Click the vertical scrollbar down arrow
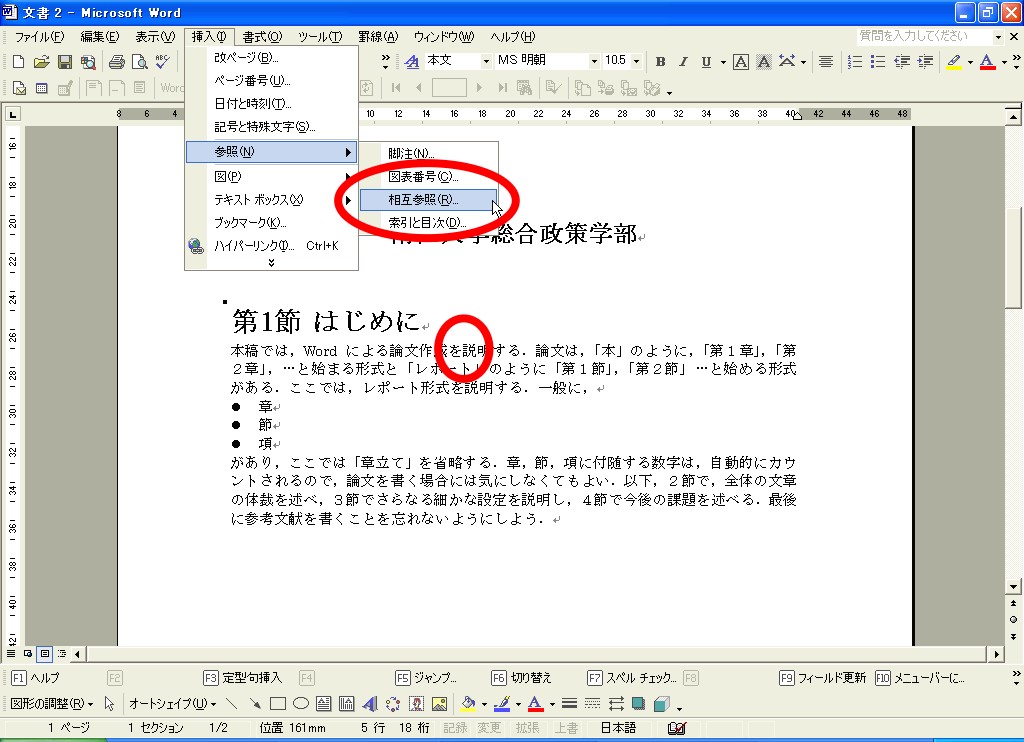 pyautogui.click(x=1013, y=587)
